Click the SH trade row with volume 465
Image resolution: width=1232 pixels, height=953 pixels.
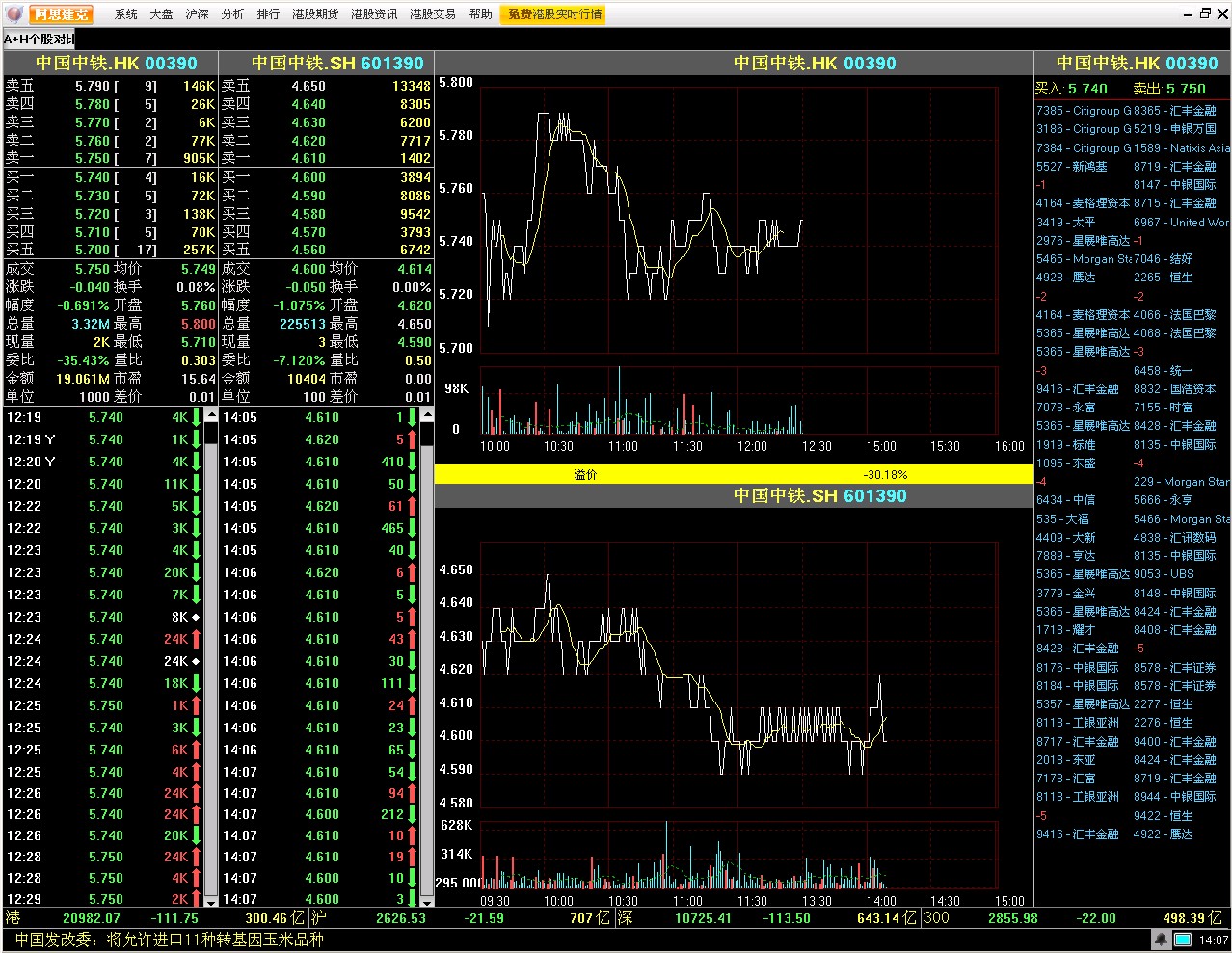319,528
